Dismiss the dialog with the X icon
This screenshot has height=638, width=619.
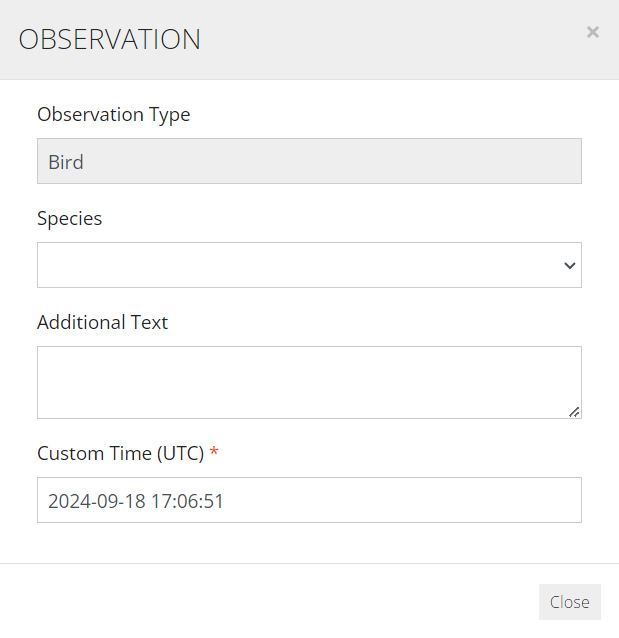[593, 32]
